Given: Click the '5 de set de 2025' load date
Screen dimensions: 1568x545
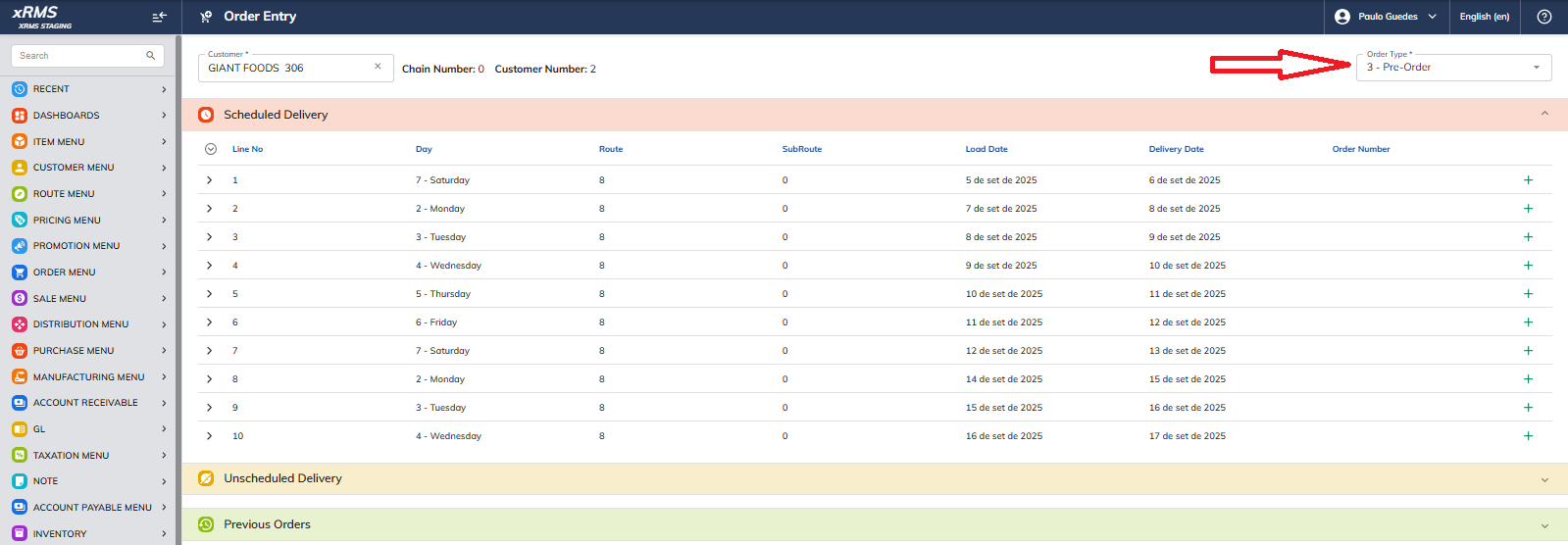Looking at the screenshot, I should point(1001,180).
